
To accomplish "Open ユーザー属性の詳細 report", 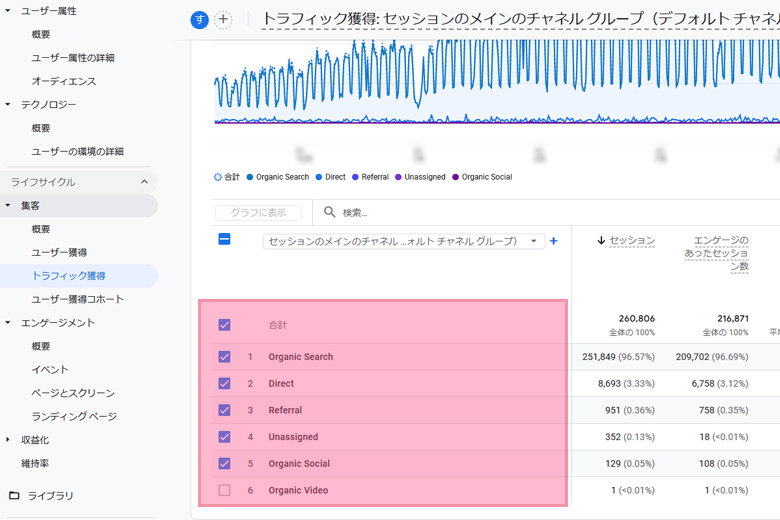I will 73,58.
